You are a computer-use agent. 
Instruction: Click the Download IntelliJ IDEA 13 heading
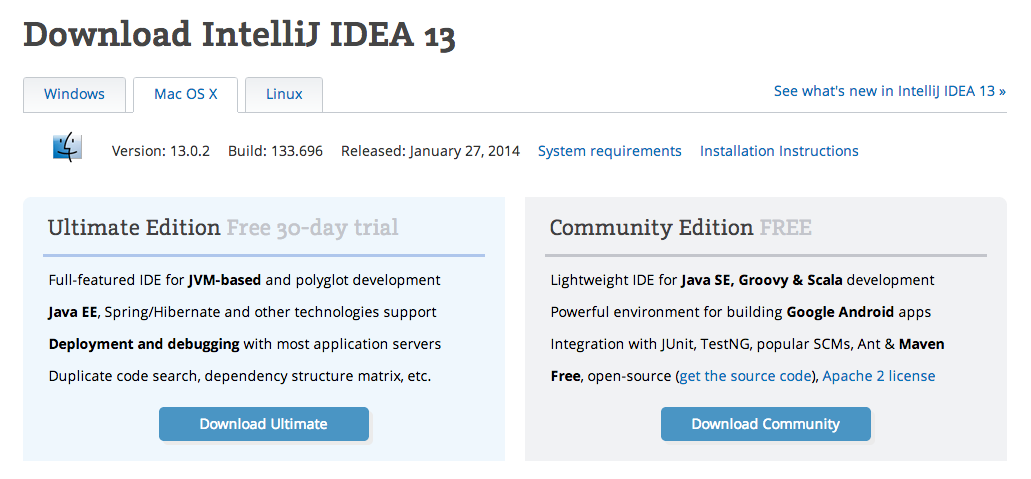239,34
